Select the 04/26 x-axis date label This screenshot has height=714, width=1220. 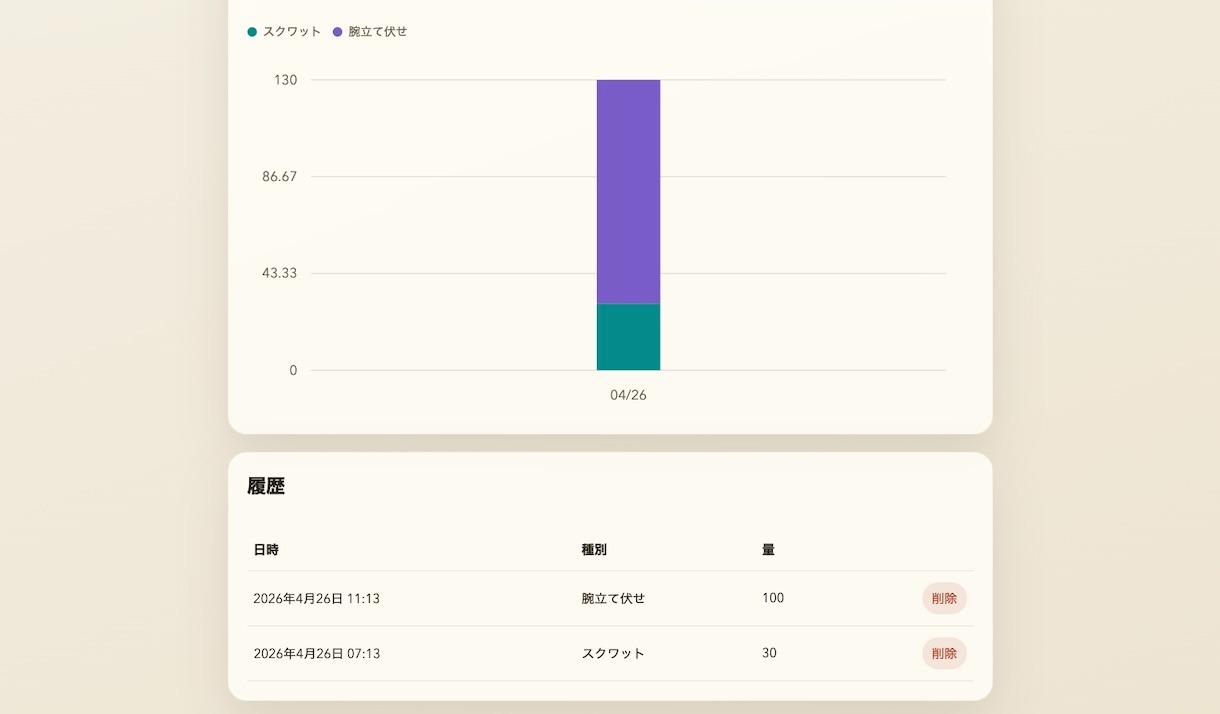628,395
